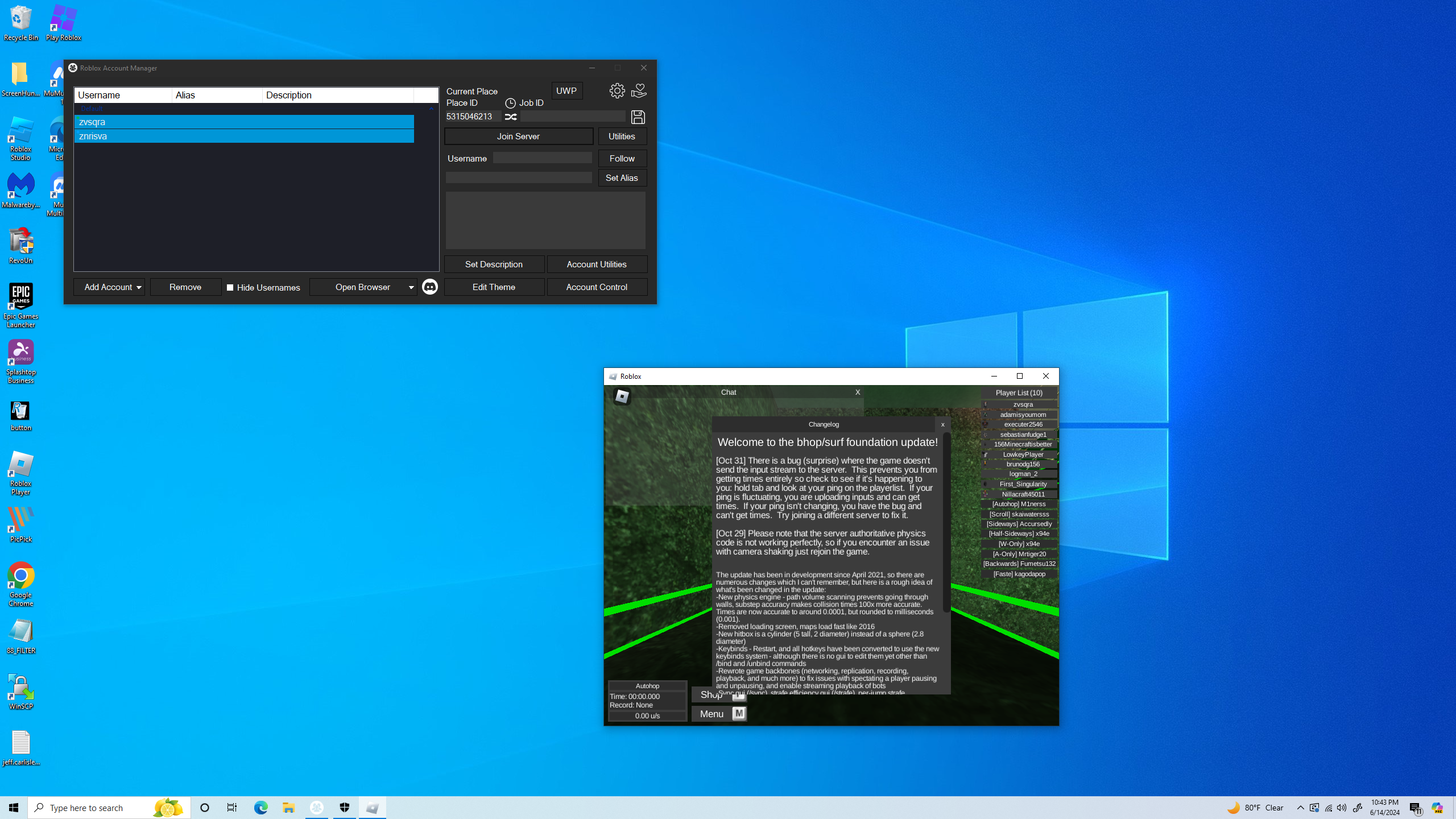Open the Roblox menu logo icon
1456x819 pixels.
(622, 396)
